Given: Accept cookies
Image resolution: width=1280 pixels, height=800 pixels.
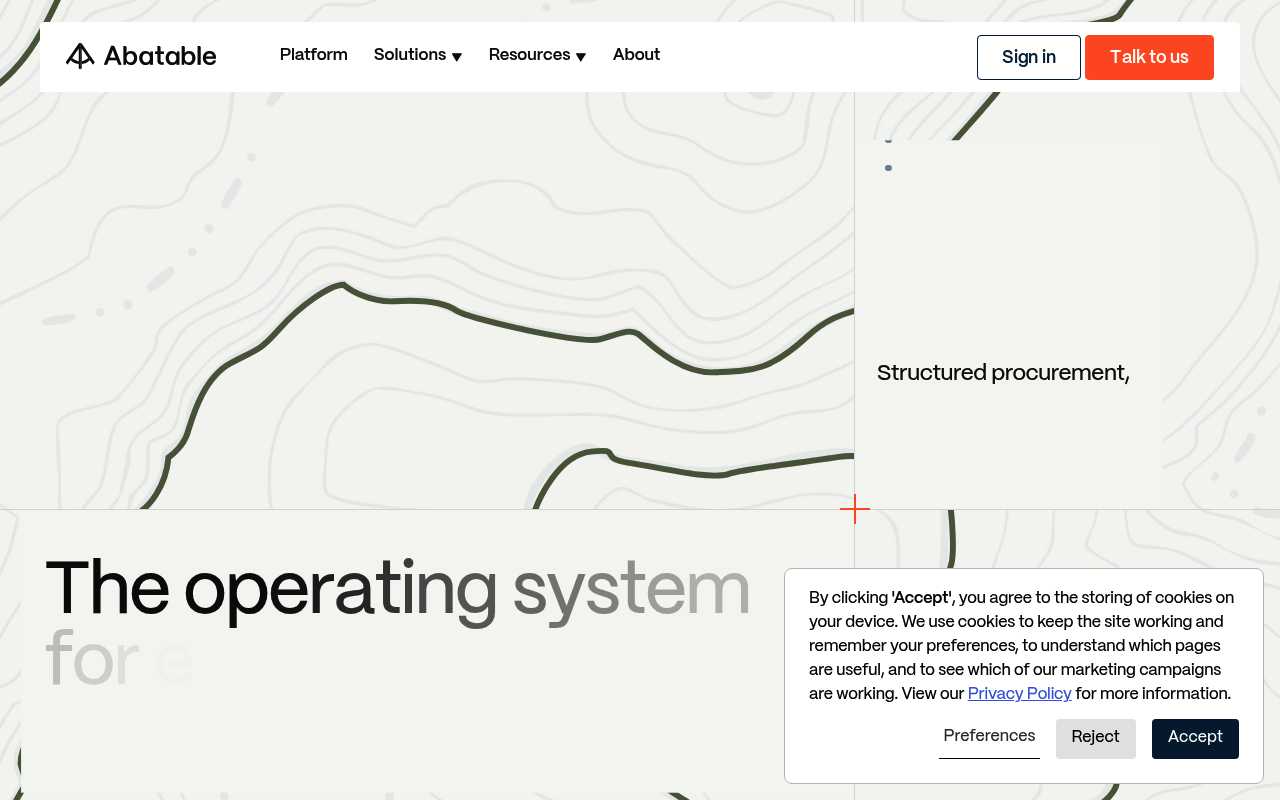Looking at the screenshot, I should coord(1195,738).
